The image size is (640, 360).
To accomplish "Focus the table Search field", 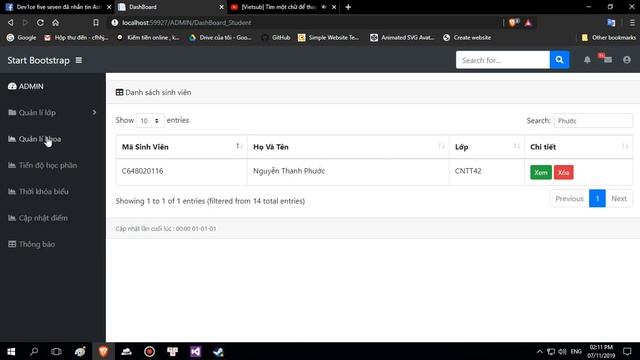I will click(593, 120).
